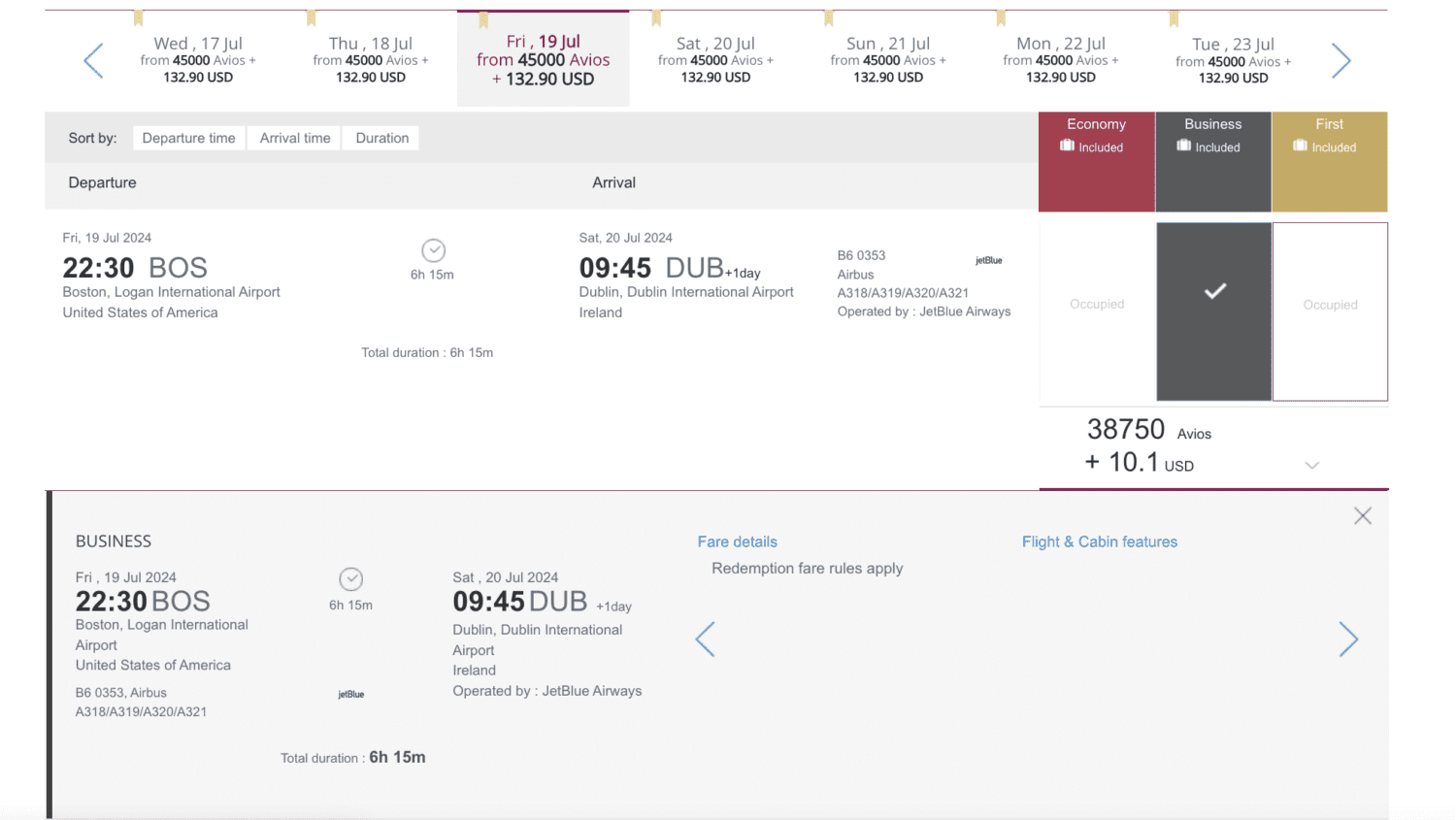Screen dimensions: 1456x820
Task: Open the Flight & Cabin features link
Action: 1099,541
